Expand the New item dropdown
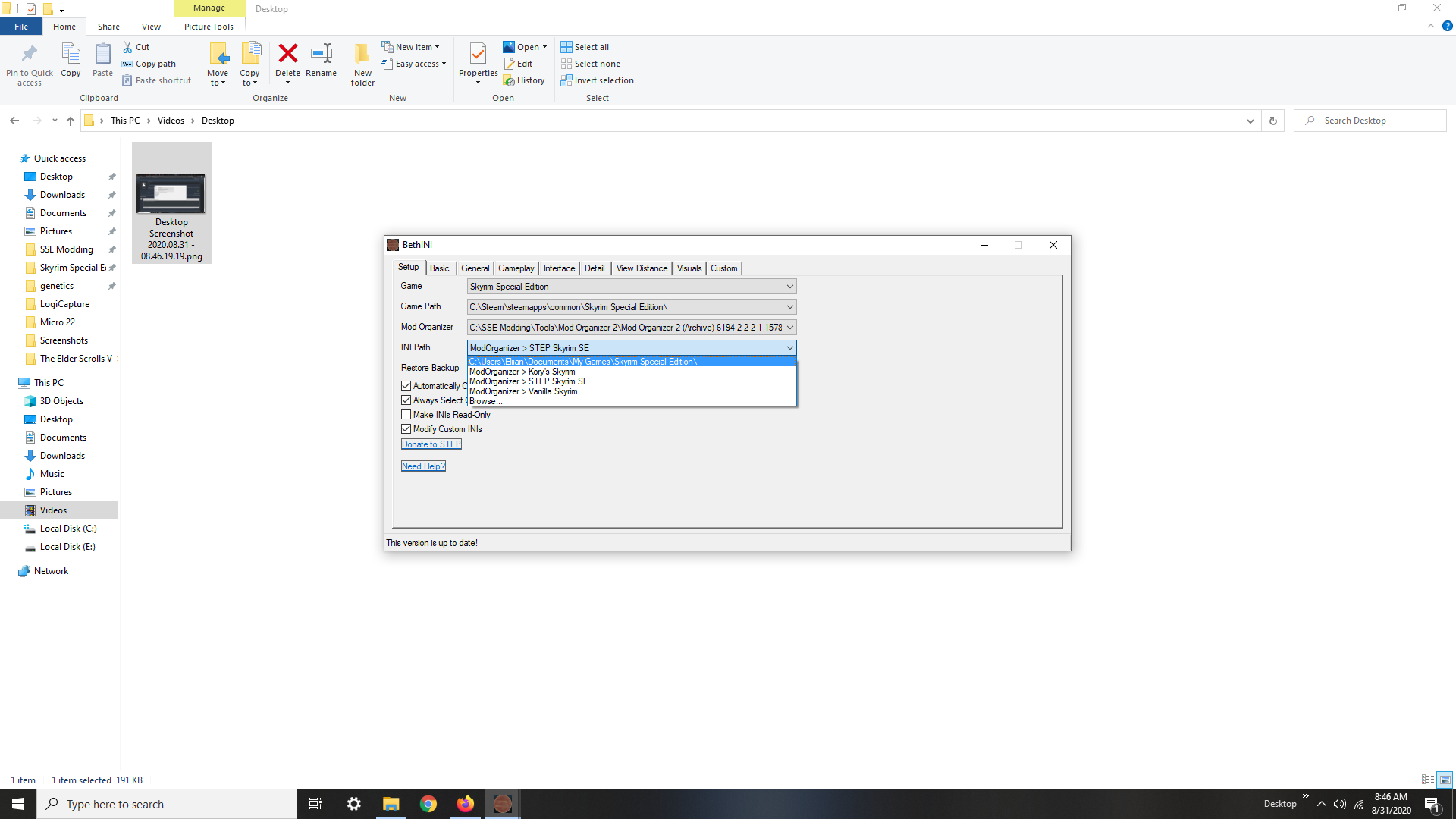The width and height of the screenshot is (1456, 819). (437, 47)
